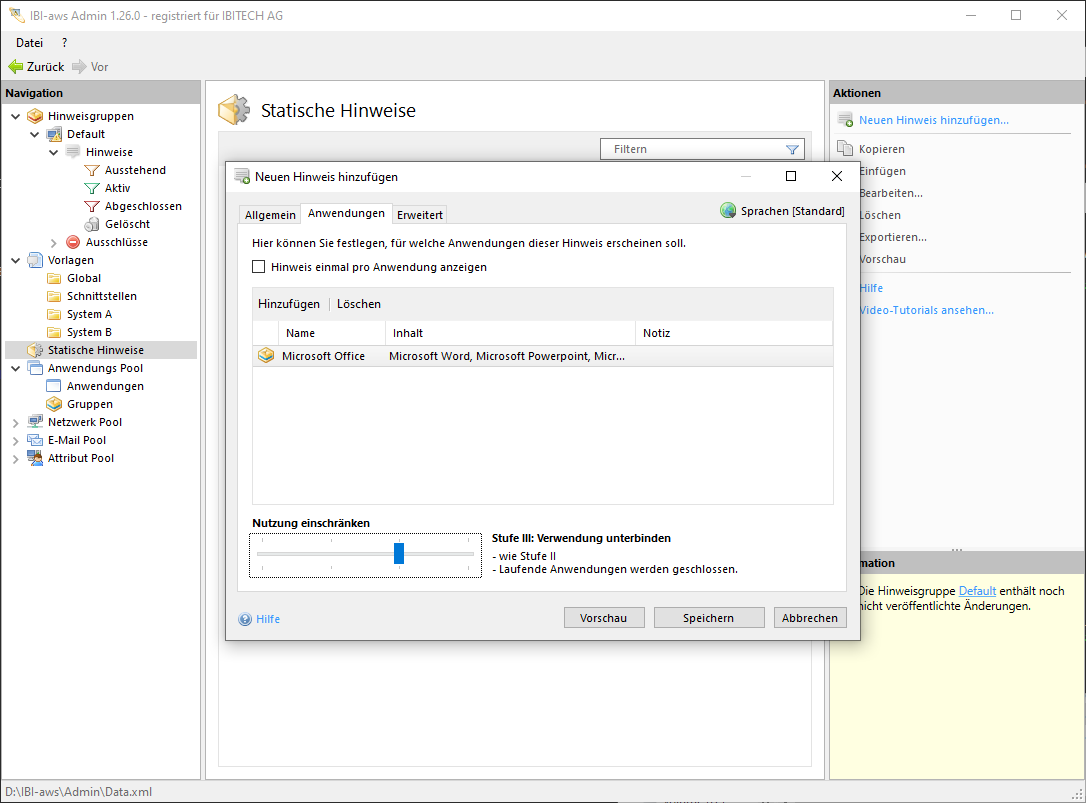Viewport: 1086px width, 803px height.
Task: Click the Filtern input field
Action: [690, 149]
